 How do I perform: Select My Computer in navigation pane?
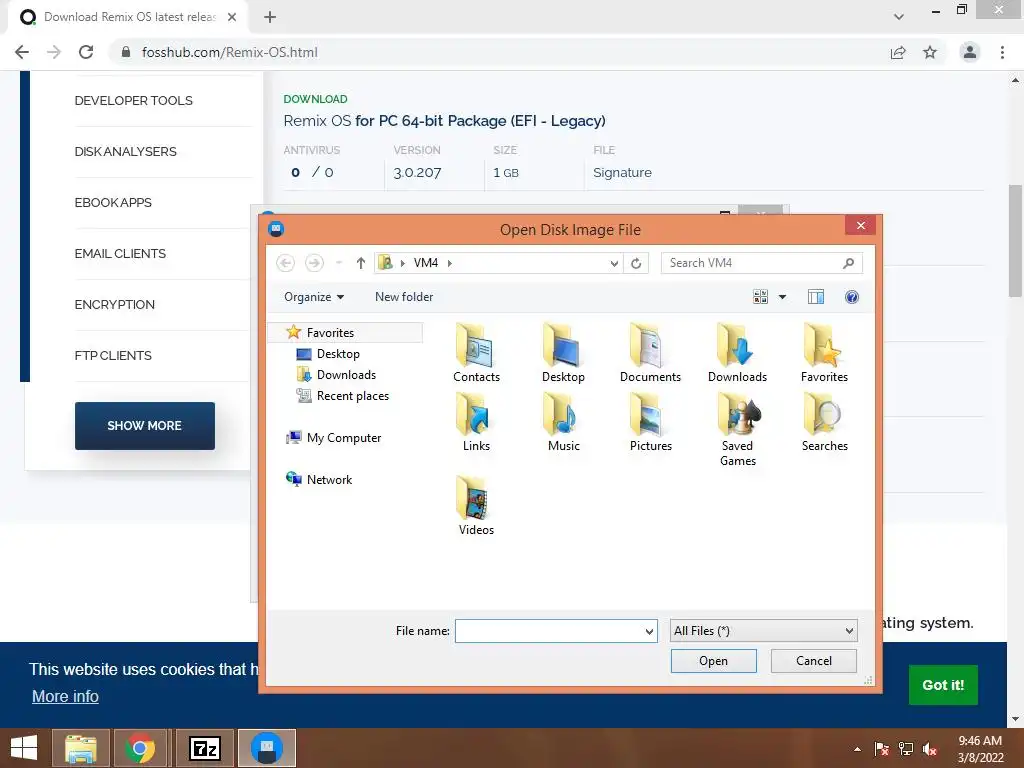point(344,438)
